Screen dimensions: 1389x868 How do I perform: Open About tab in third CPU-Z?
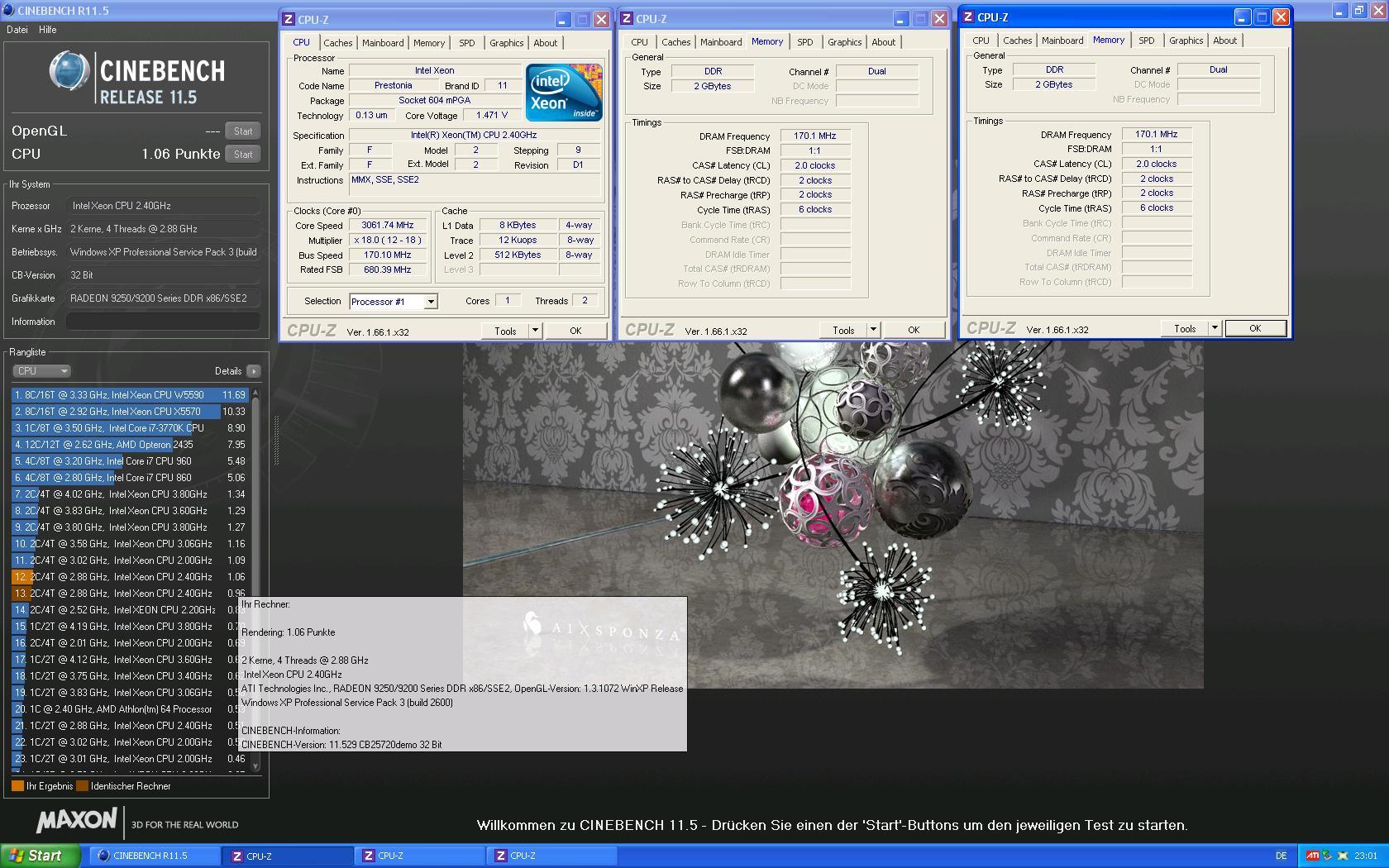pos(1225,41)
